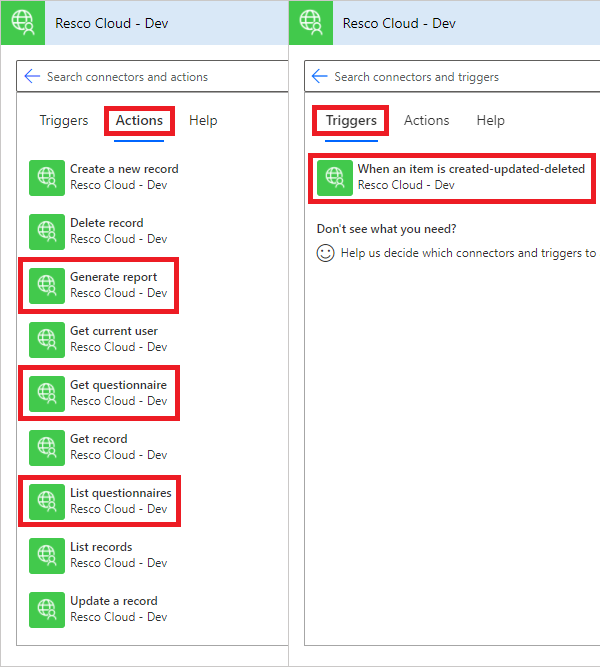This screenshot has height=667, width=600.
Task: Click the Update a record icon
Action: click(x=46, y=609)
